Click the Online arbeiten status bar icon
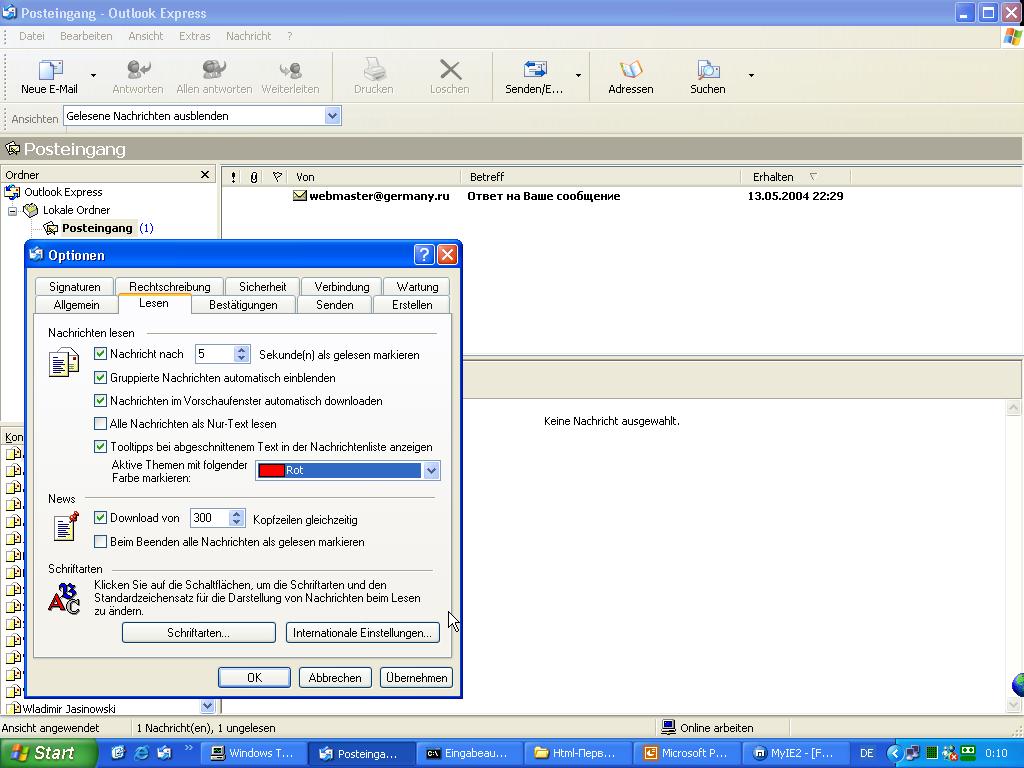The width and height of the screenshot is (1024, 768). tap(668, 728)
